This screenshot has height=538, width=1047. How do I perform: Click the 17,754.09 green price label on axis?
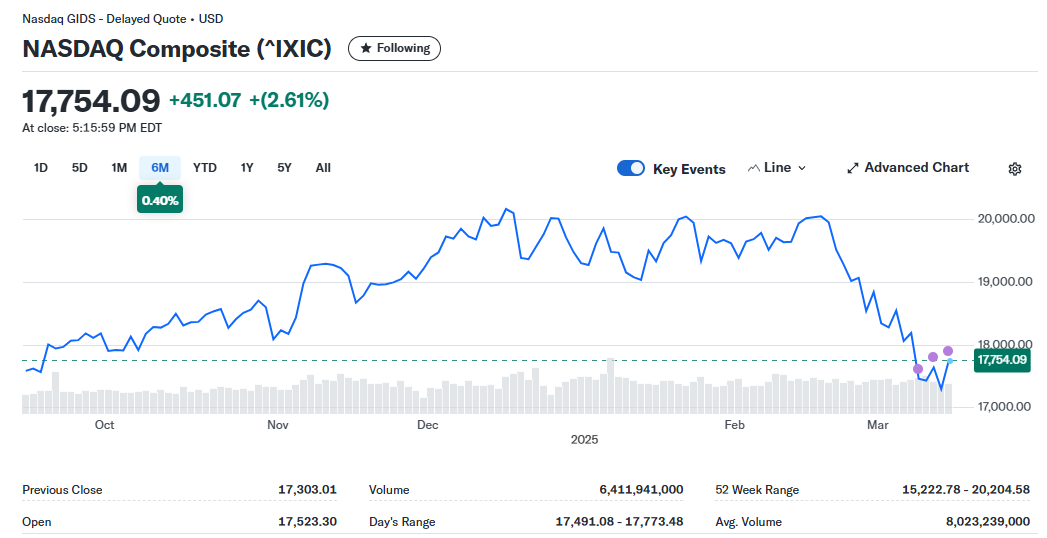[x=1002, y=360]
